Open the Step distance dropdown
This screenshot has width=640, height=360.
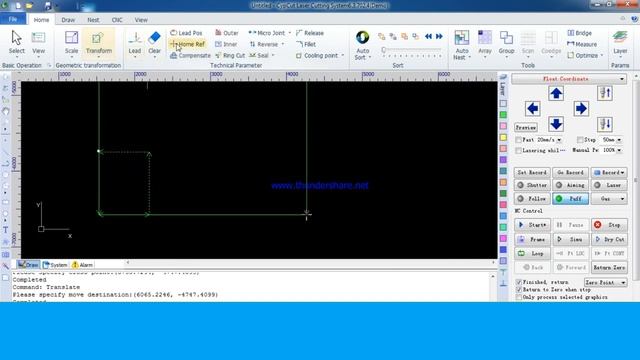pos(619,140)
